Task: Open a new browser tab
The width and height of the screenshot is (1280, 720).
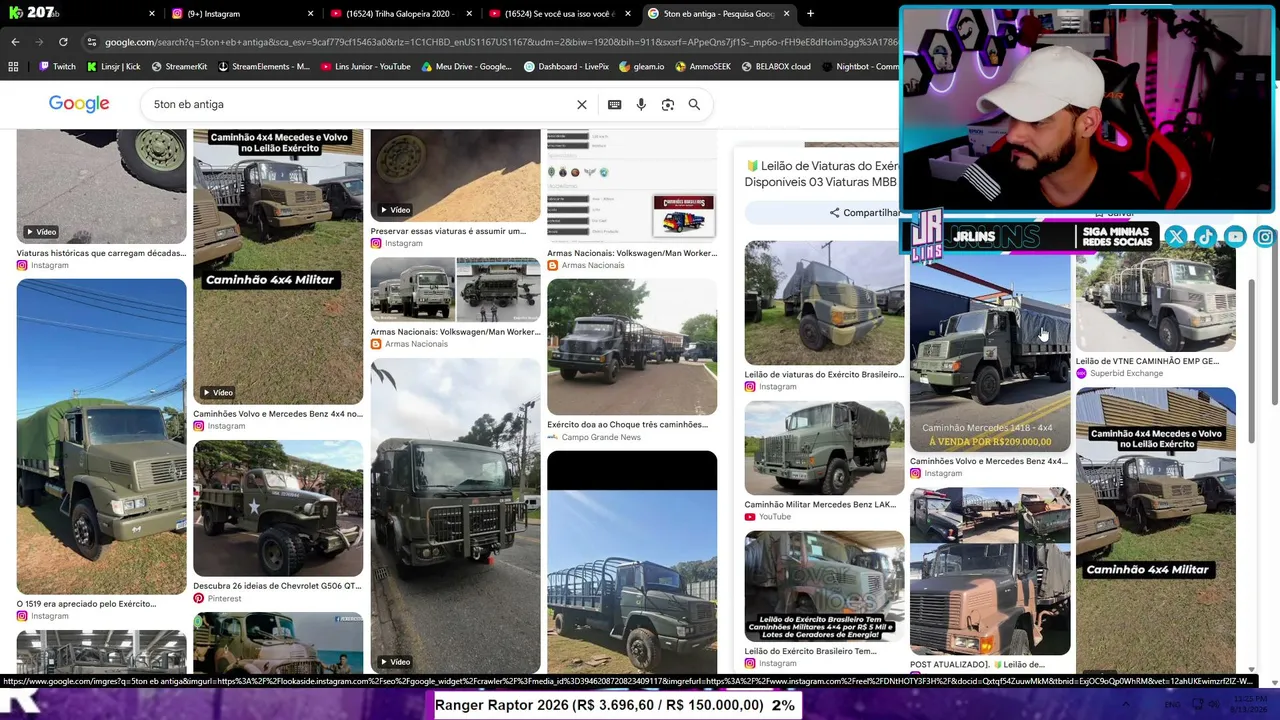Action: click(x=810, y=14)
